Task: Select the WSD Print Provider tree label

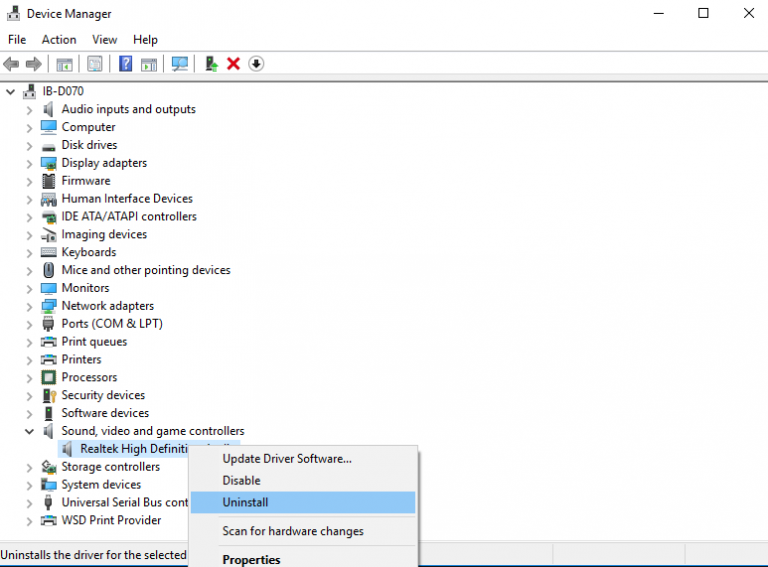Action: (x=111, y=520)
